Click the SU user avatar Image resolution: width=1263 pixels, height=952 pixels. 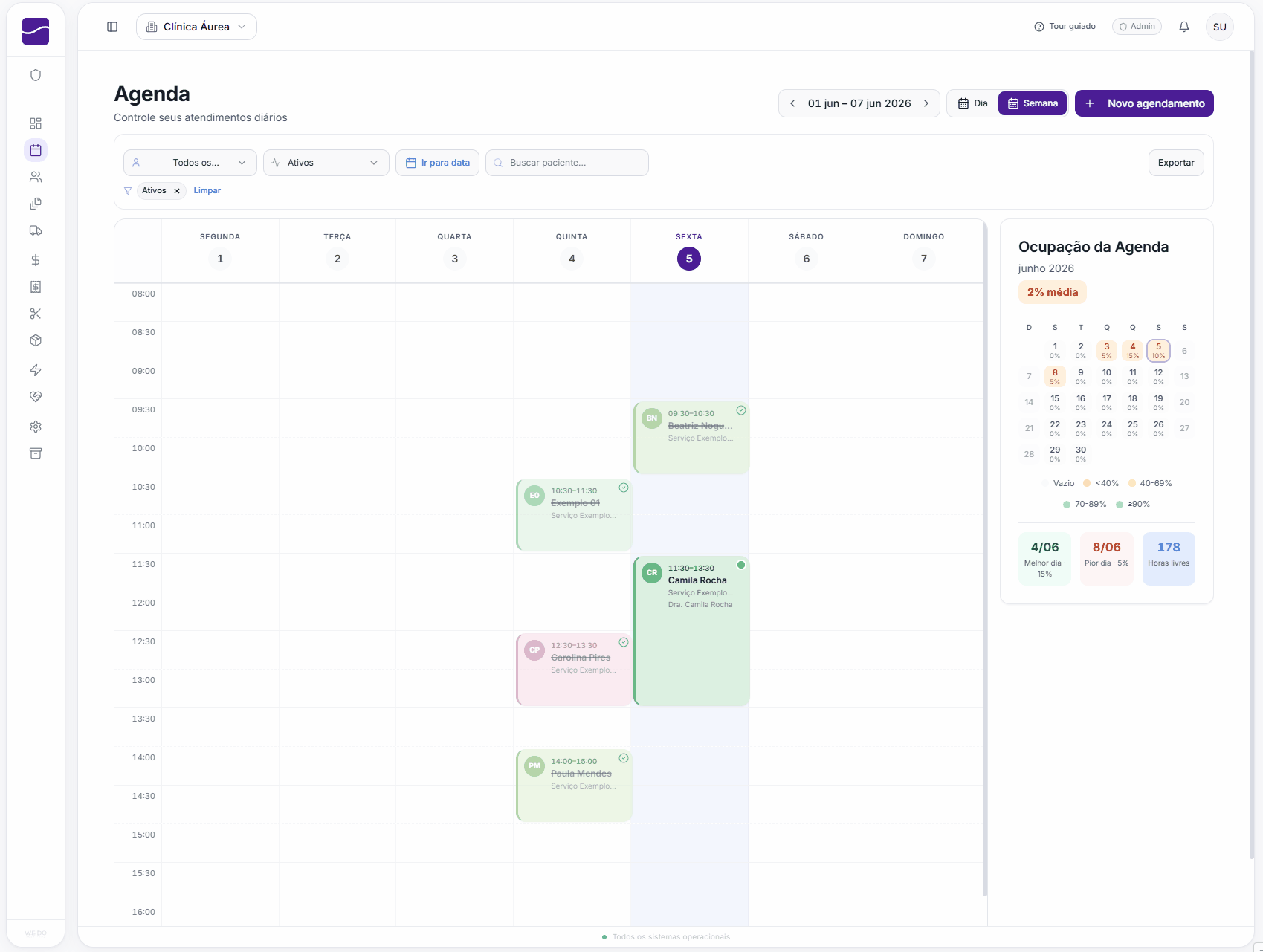click(x=1220, y=27)
